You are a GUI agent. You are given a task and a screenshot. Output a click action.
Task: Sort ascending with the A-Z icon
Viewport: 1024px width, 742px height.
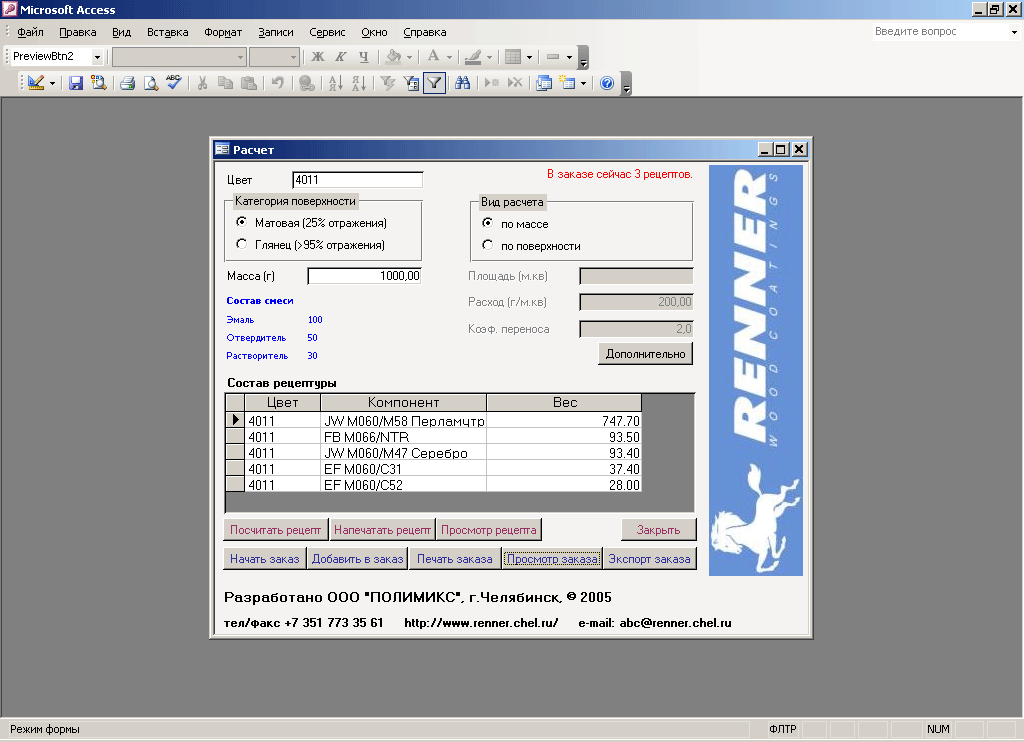click(336, 83)
